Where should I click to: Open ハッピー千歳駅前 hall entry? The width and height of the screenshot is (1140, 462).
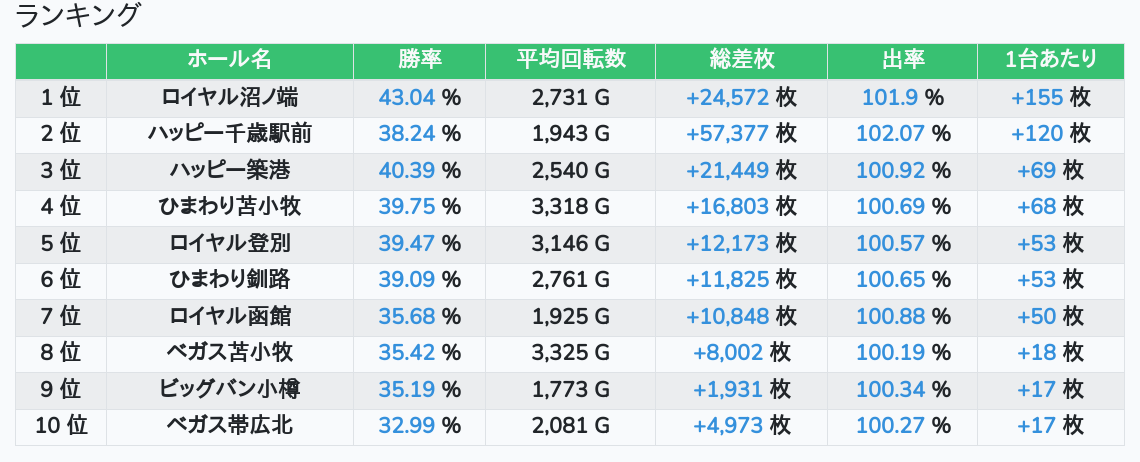[x=229, y=134]
